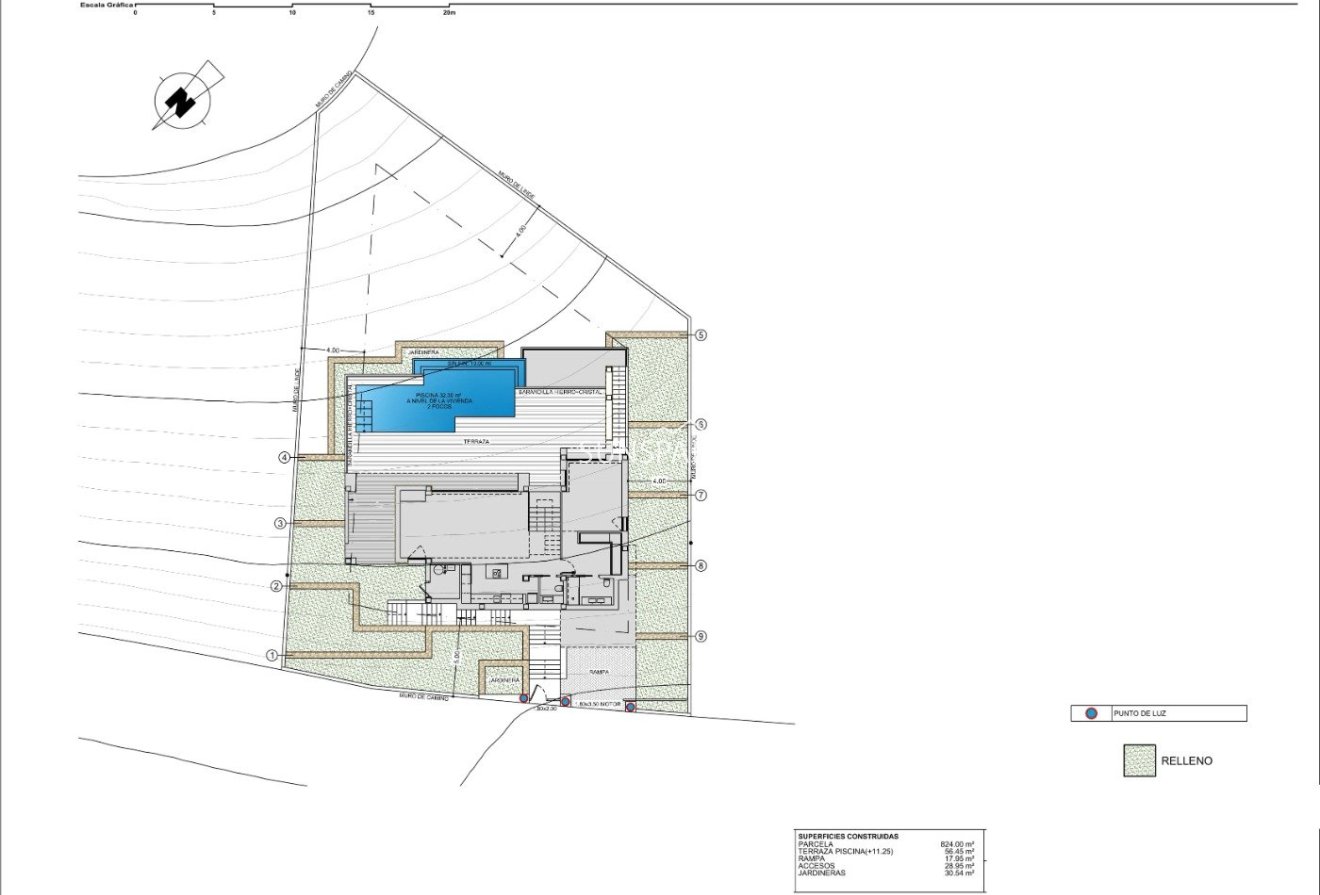Select the Jardinera label above the pool
Viewport: 1320px width, 895px height.
click(422, 351)
